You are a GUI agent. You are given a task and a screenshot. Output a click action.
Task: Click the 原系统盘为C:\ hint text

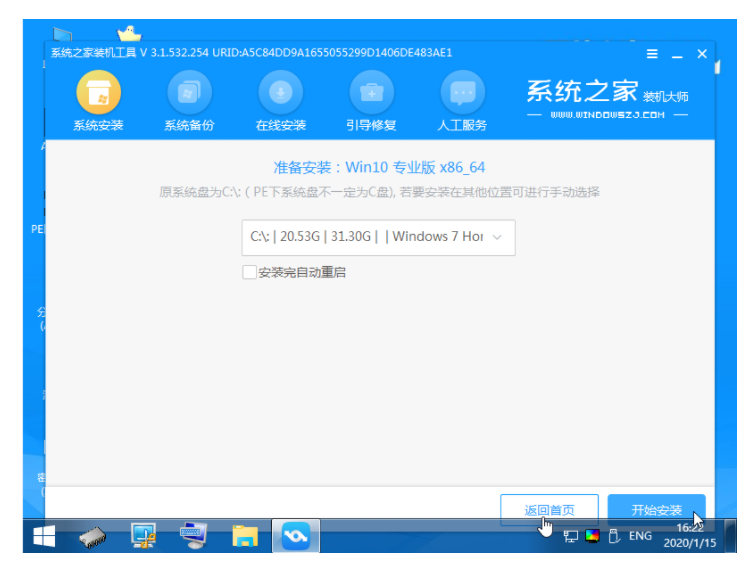379,192
